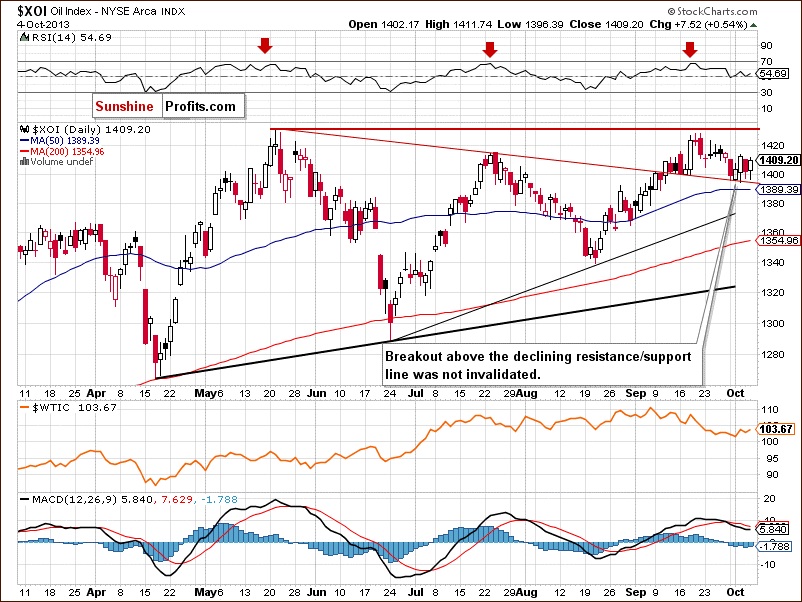Click the -1.788 histogram axis tag

click(775, 547)
